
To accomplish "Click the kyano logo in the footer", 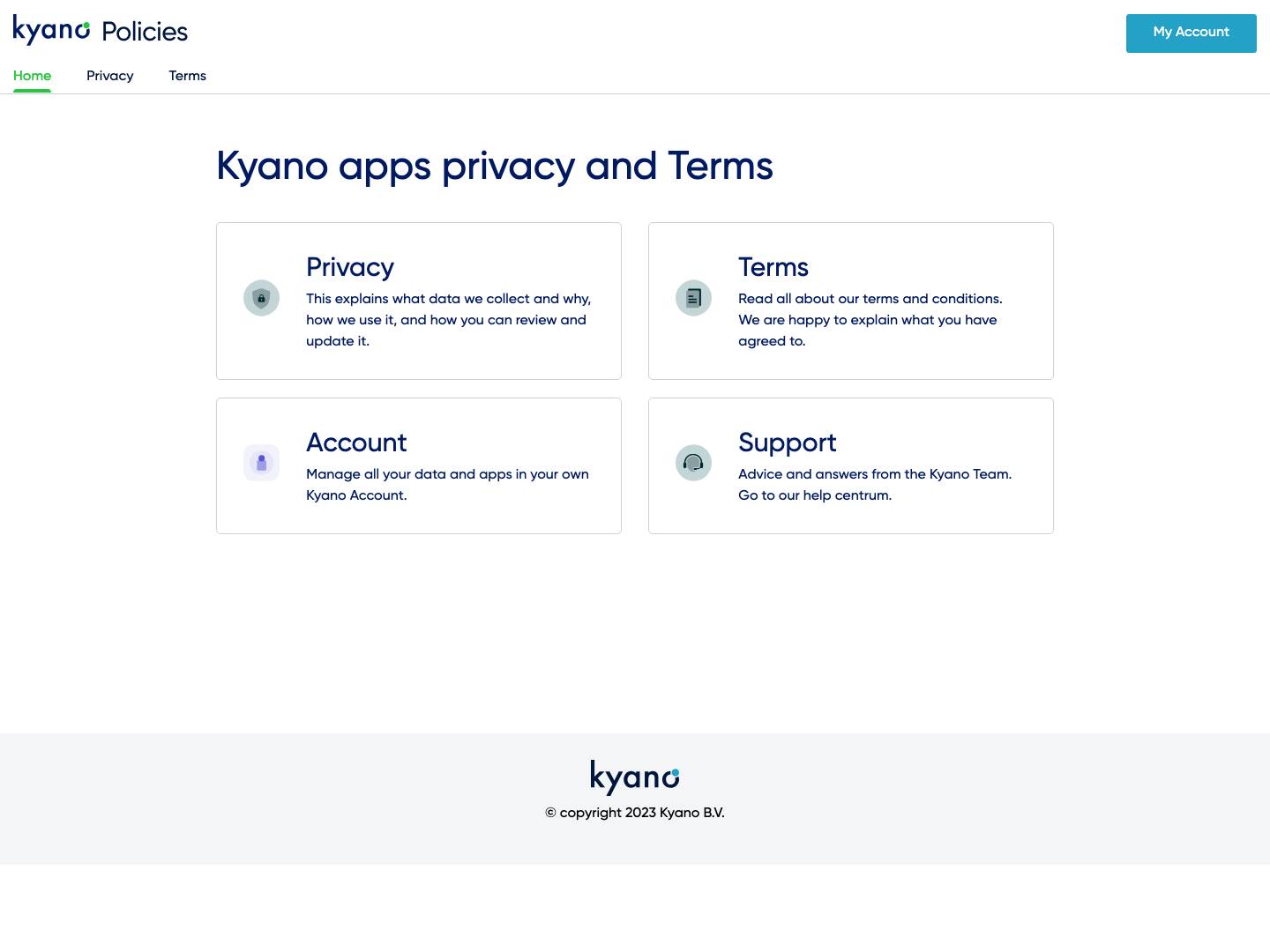I will coord(634,777).
